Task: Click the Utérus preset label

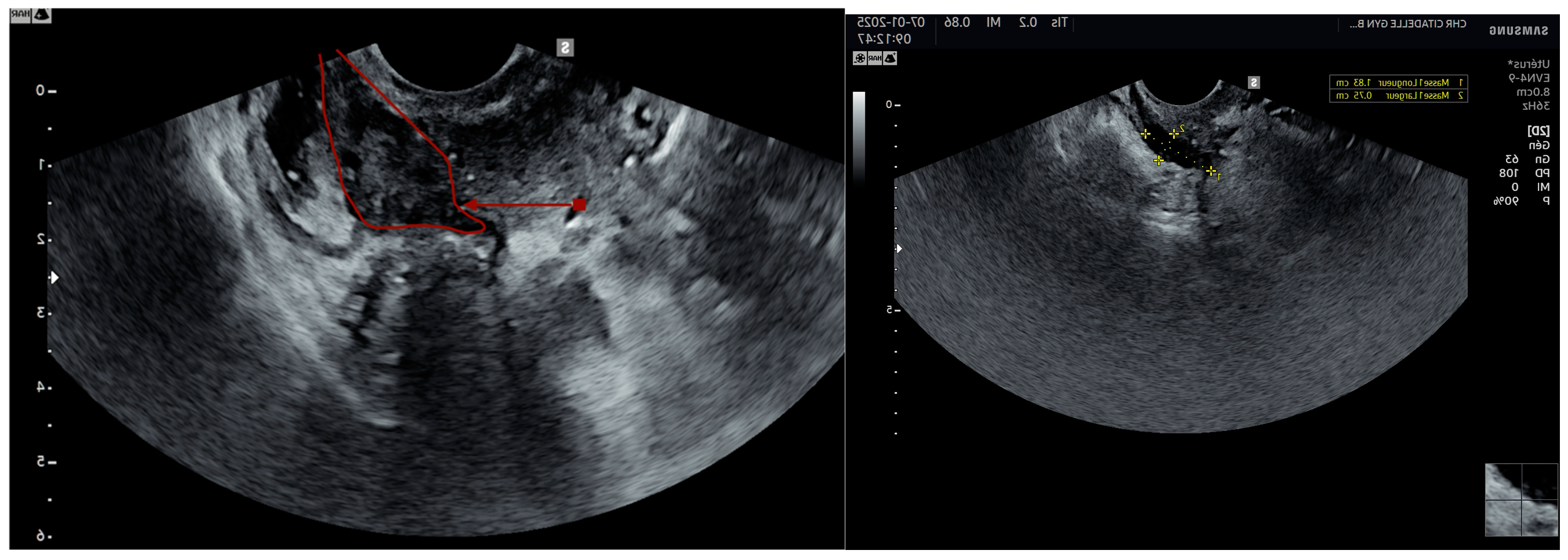Action: (1528, 64)
